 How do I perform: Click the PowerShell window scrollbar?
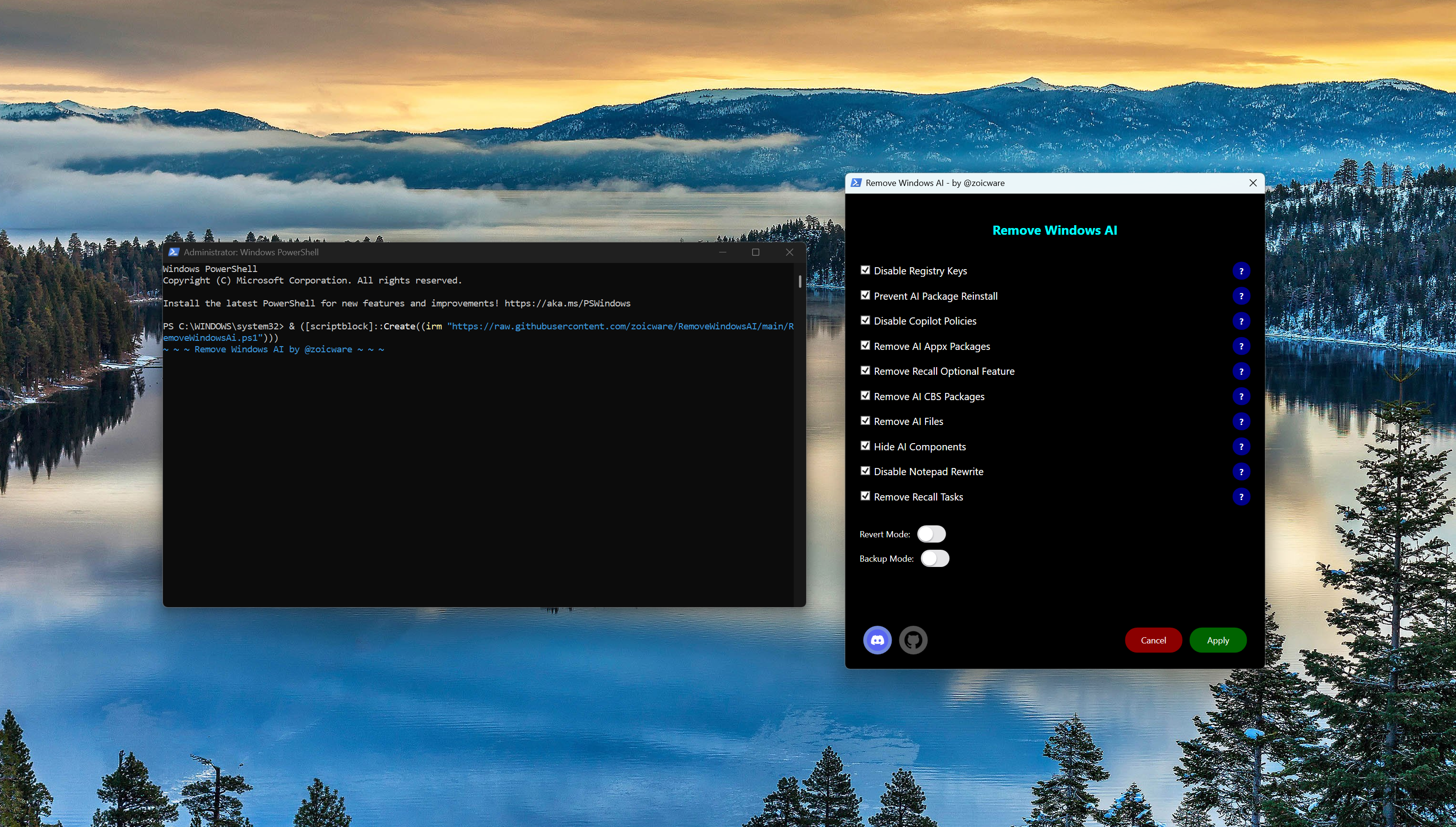tap(799, 283)
